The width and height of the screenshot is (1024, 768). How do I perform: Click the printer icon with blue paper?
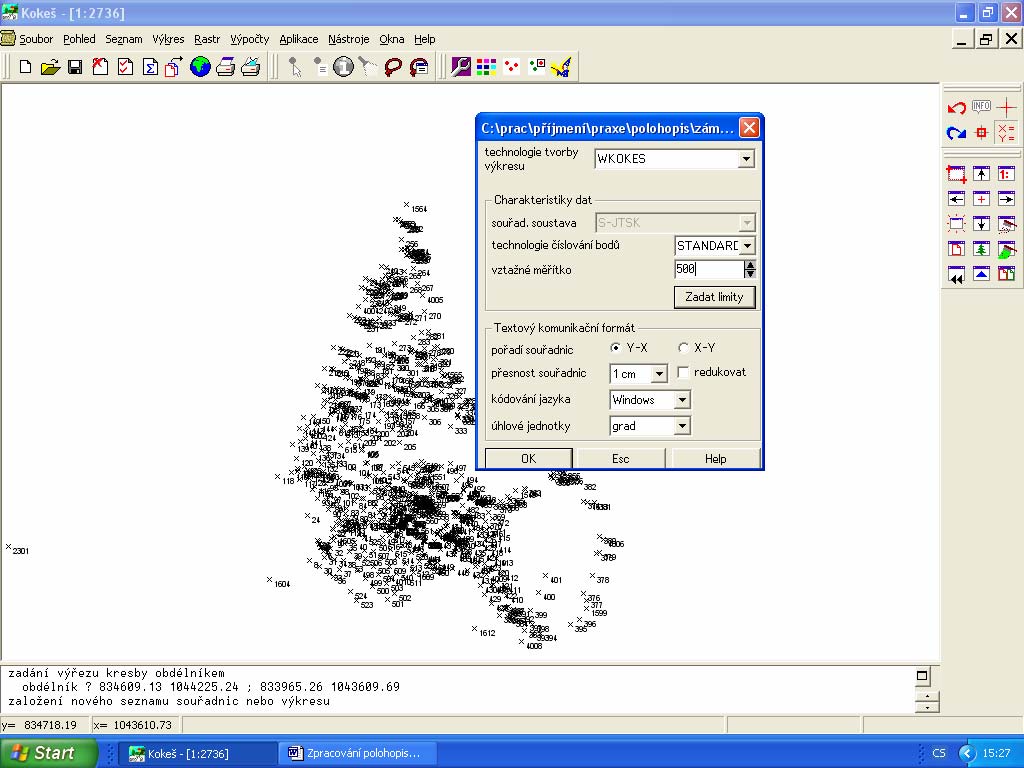tap(250, 67)
